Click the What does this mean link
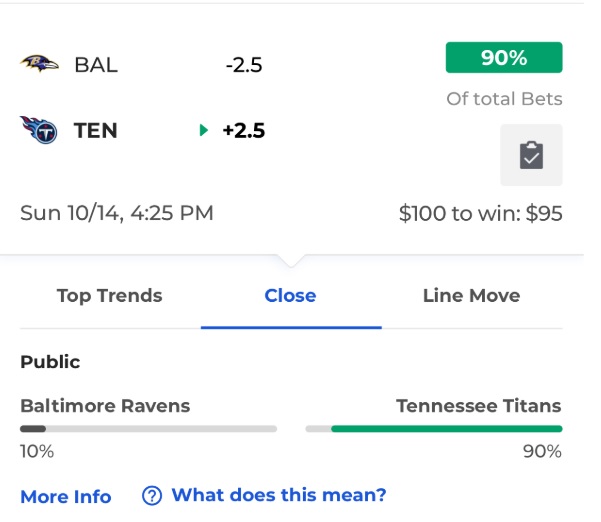Viewport: 601px width, 522px height. click(279, 495)
